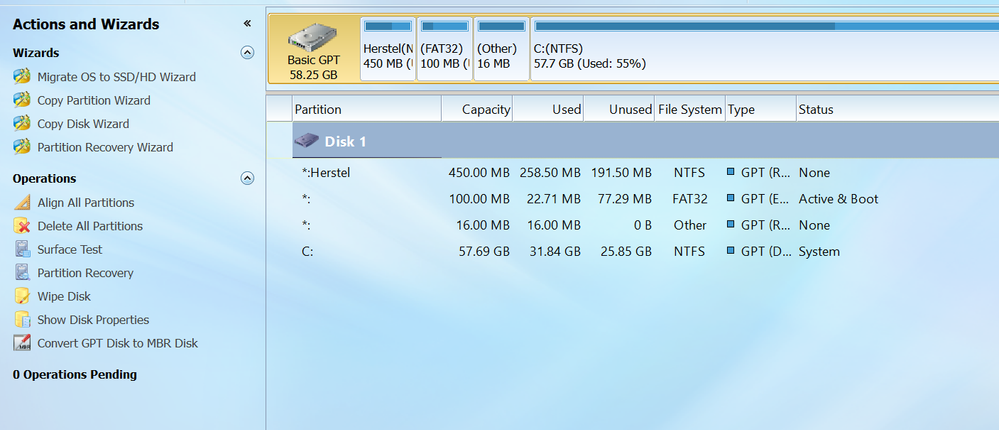Click the Copy Partition Wizard icon
Viewport: 999px width, 430px height.
click(x=21, y=100)
